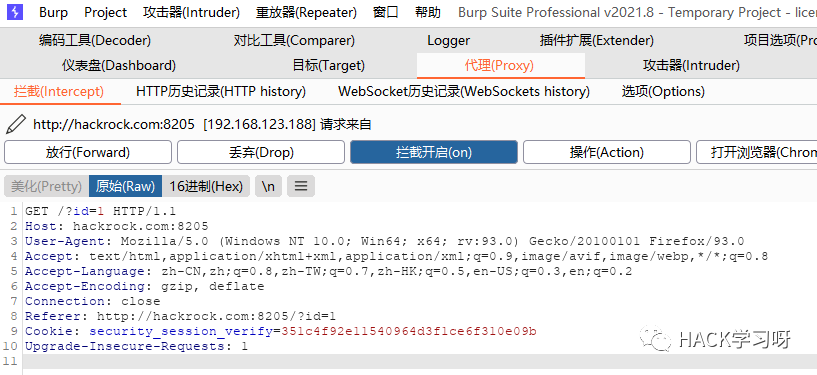
Task: Open the Logger tab
Action: (448, 40)
